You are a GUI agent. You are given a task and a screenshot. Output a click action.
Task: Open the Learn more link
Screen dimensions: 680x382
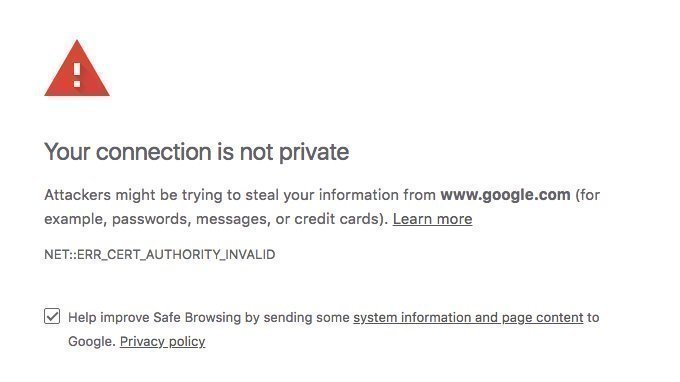point(432,219)
